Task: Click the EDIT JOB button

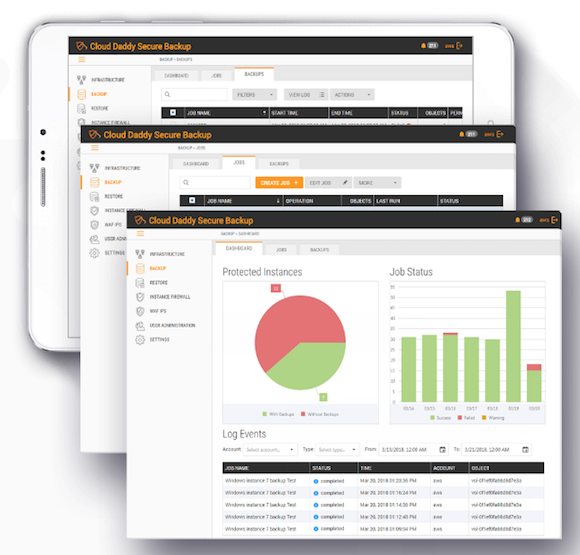Action: 328,183
